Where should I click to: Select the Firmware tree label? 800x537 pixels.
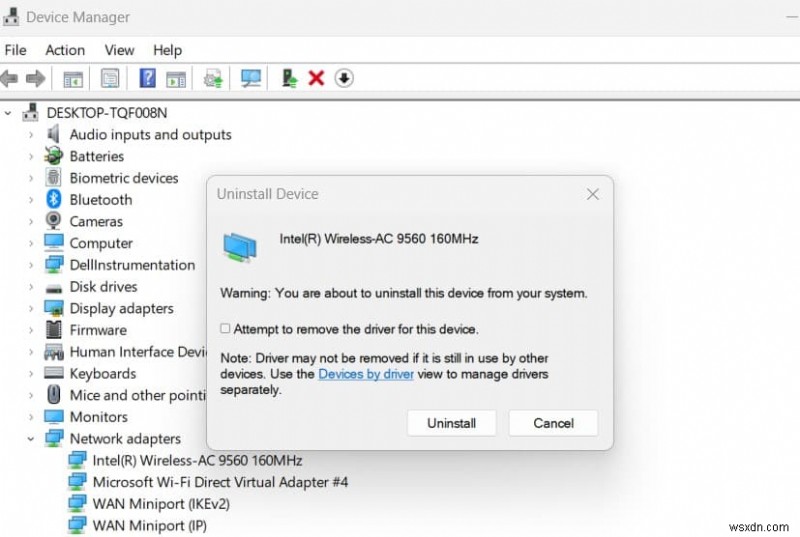pyautogui.click(x=98, y=330)
